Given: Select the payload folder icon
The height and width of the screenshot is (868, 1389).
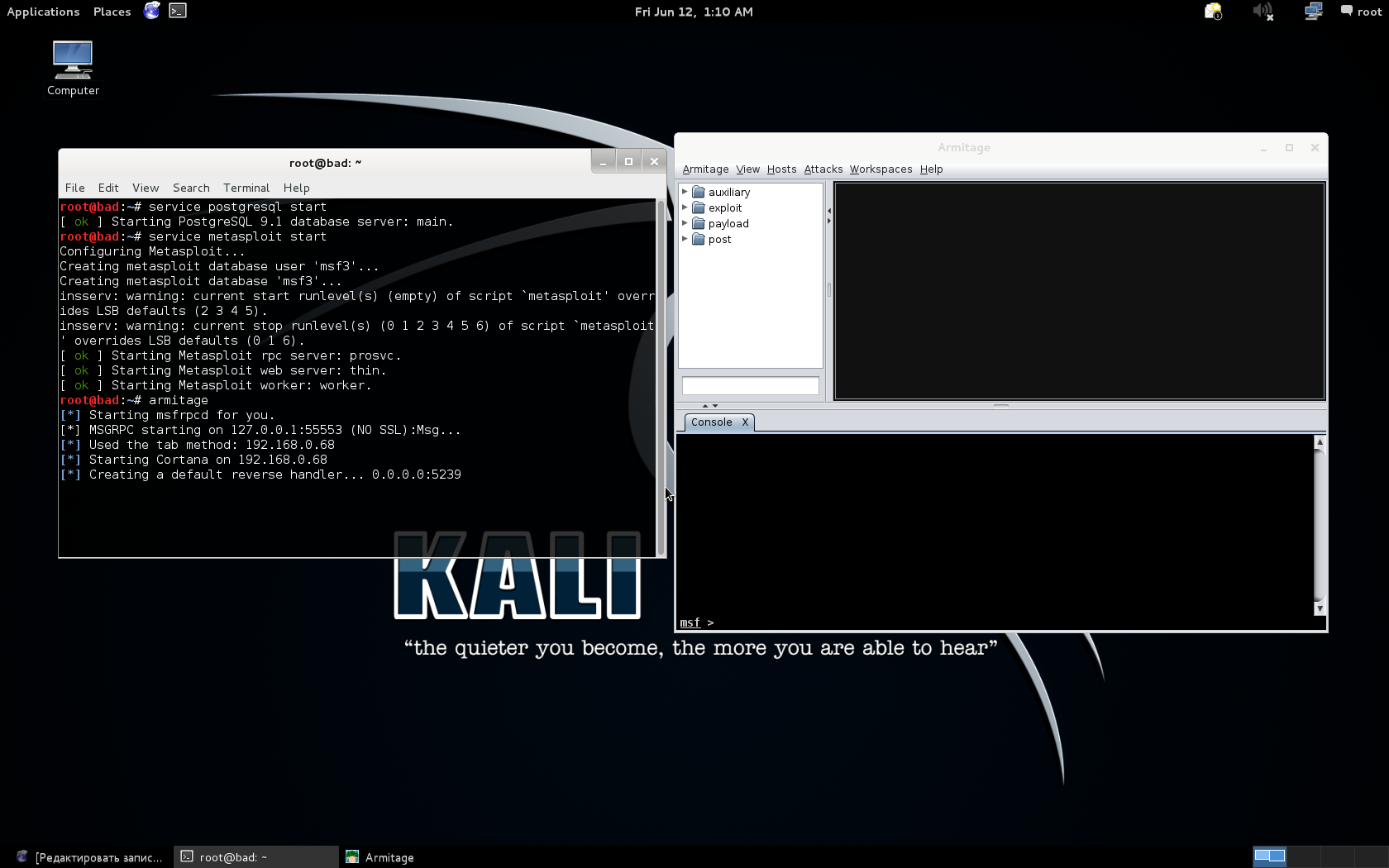Looking at the screenshot, I should [x=699, y=223].
